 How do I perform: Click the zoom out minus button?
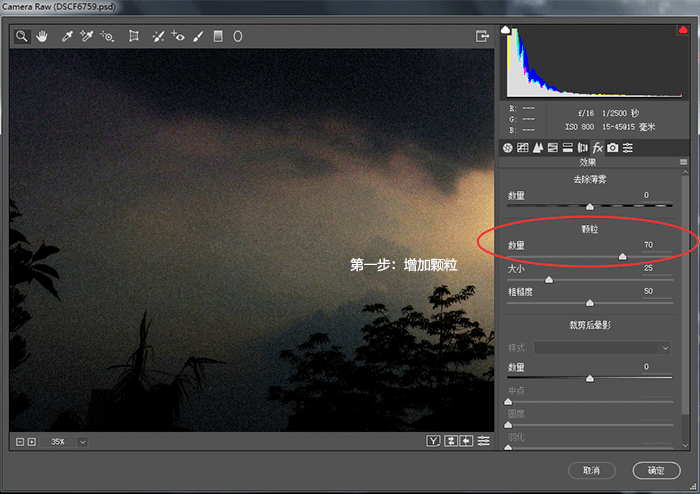(20, 442)
